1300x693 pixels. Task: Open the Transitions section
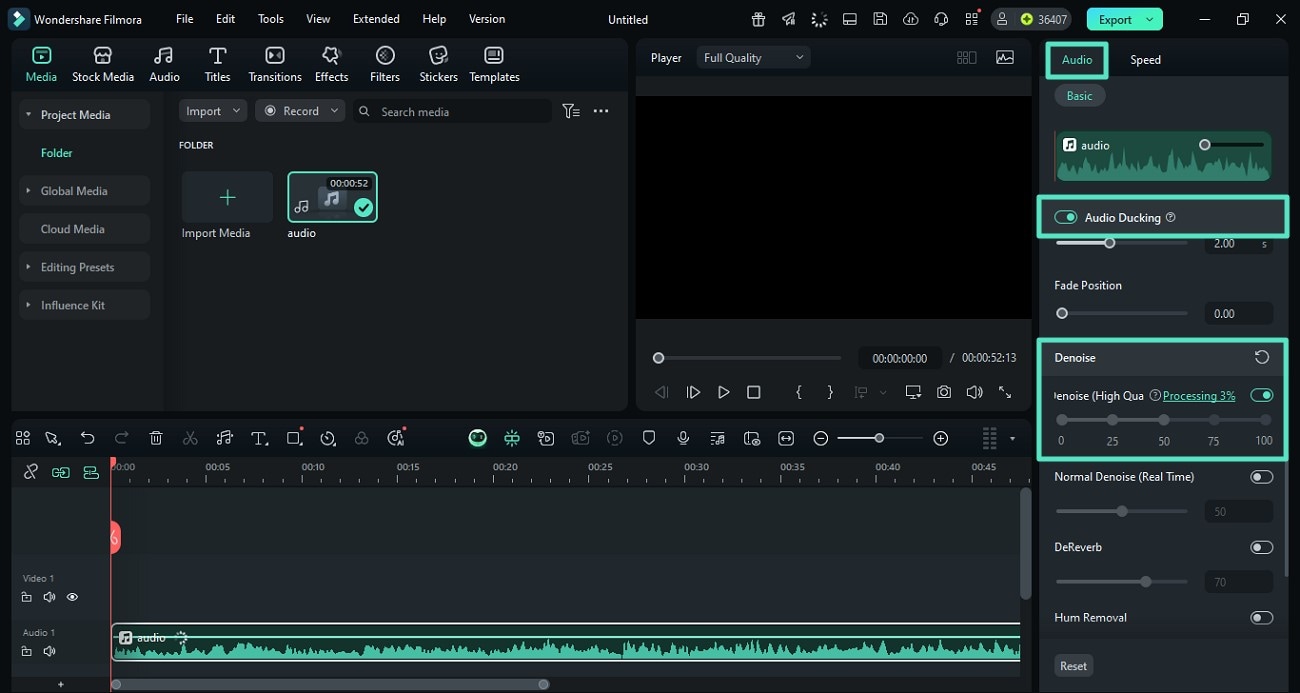274,64
